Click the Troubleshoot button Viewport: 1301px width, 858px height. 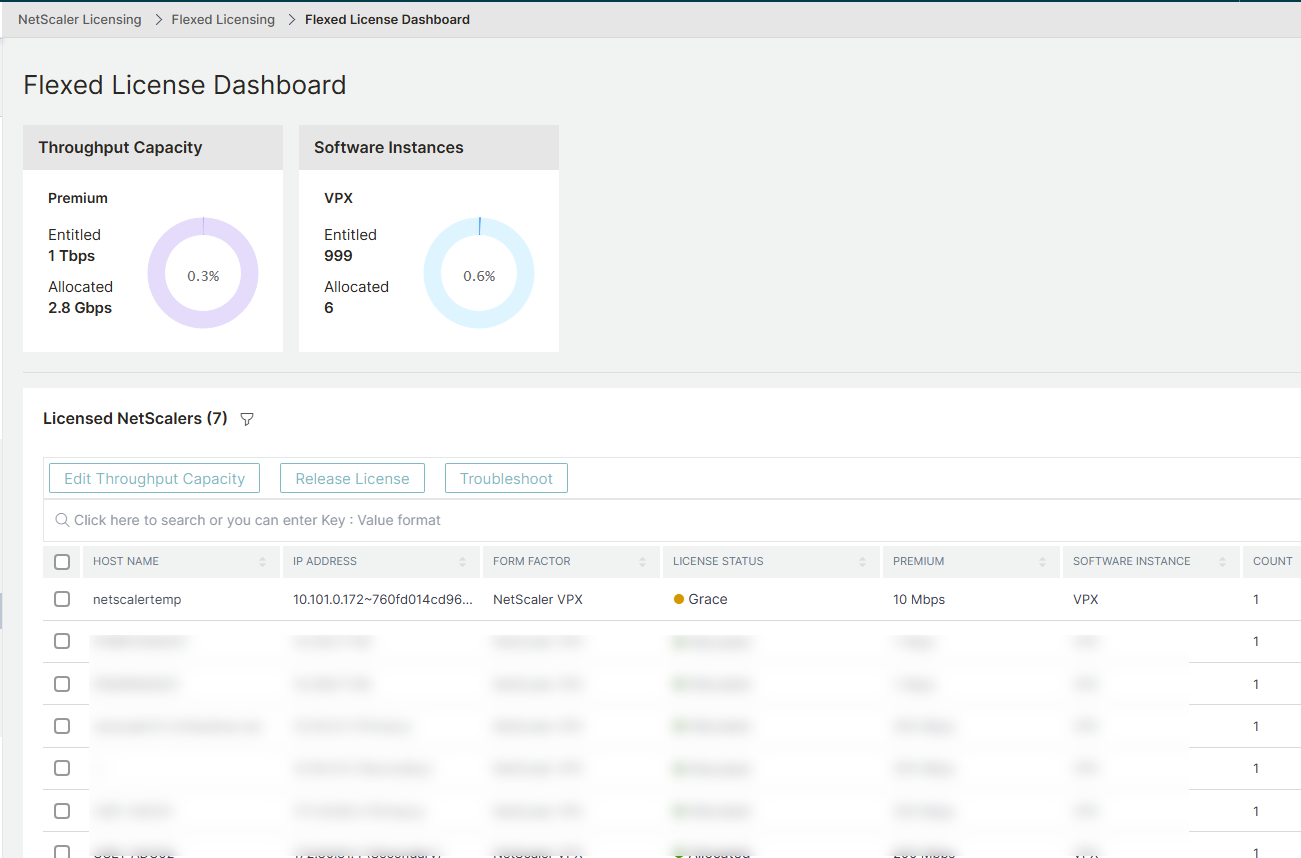(x=506, y=478)
